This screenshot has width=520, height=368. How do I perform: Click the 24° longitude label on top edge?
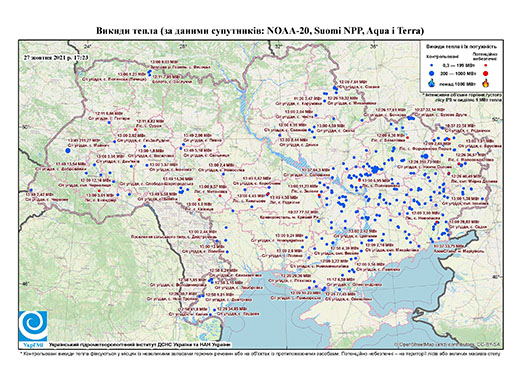pyautogui.click(x=88, y=46)
